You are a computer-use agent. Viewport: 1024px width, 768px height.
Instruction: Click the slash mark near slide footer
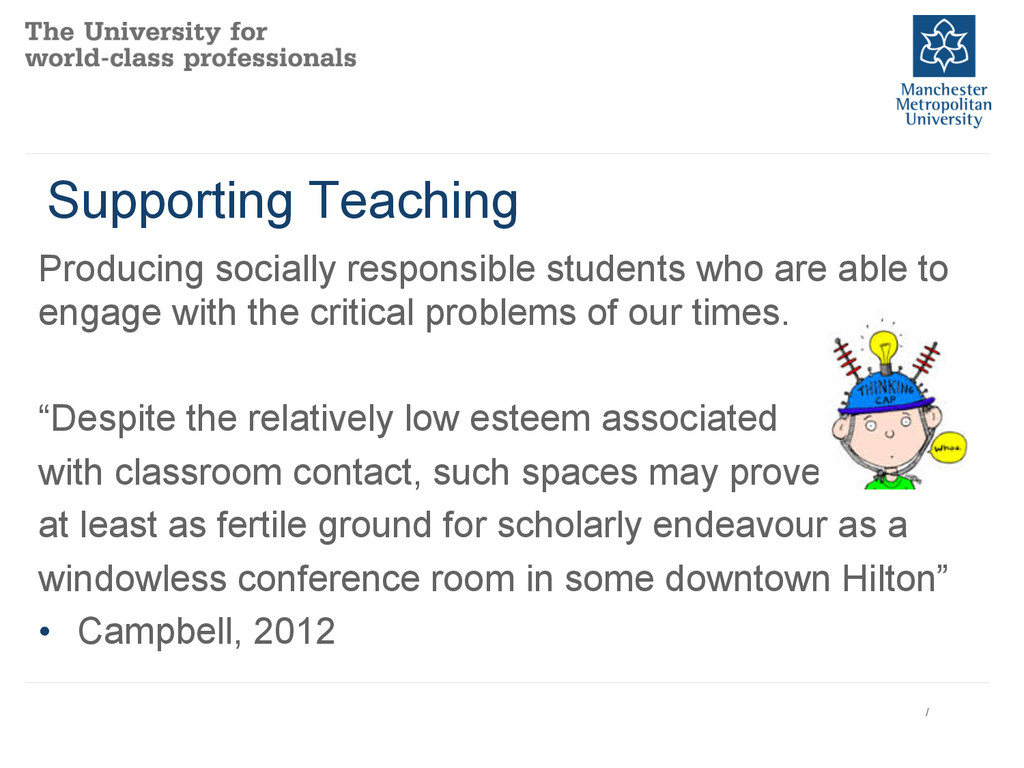click(927, 712)
